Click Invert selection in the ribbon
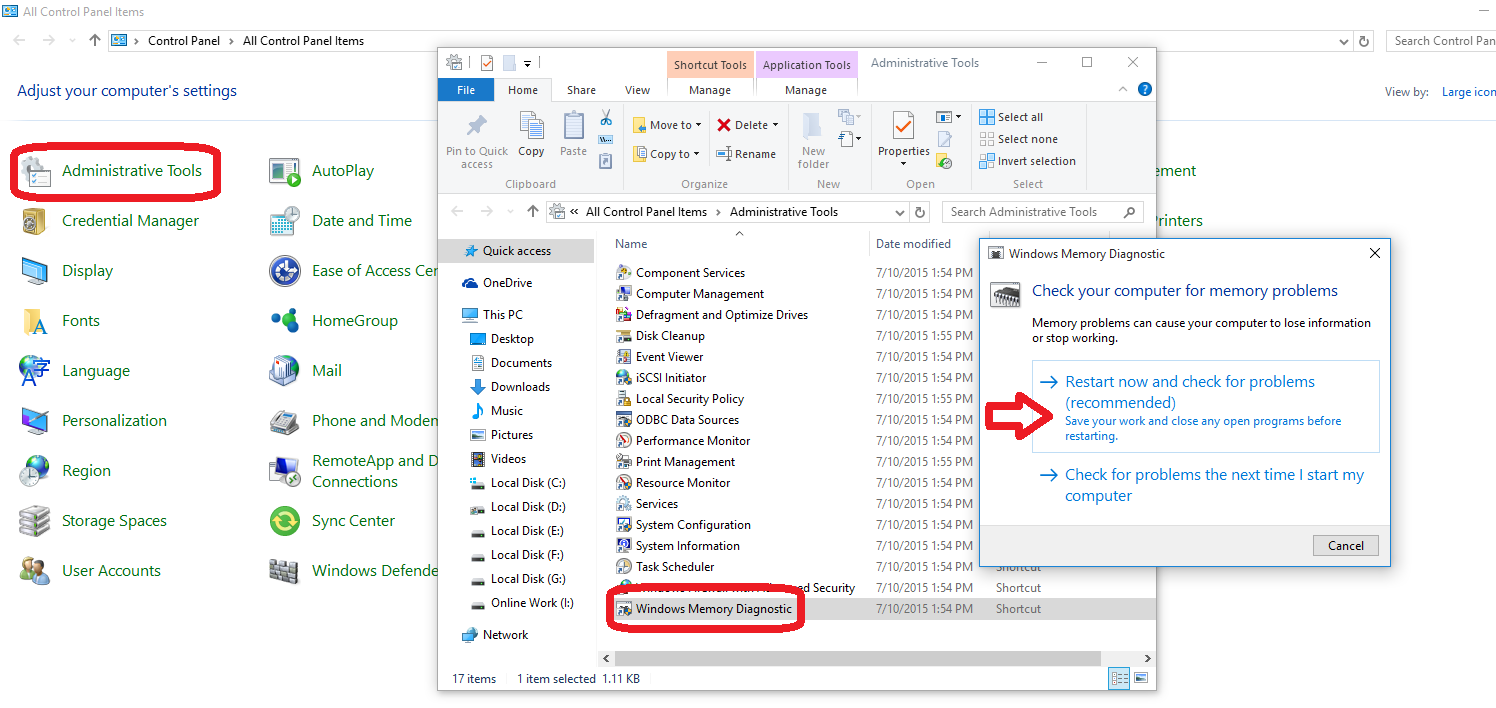This screenshot has width=1496, height=708. click(1028, 161)
